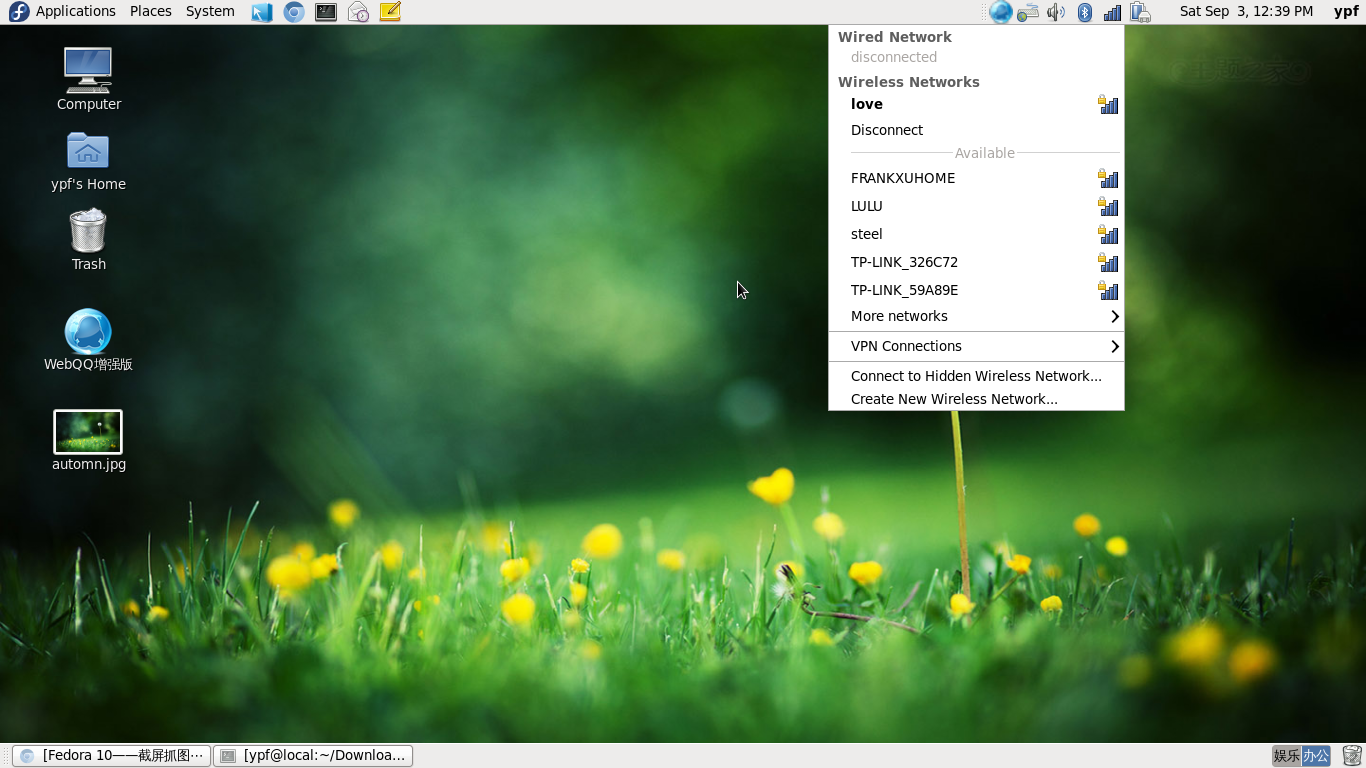Image resolution: width=1366 pixels, height=768 pixels.
Task: Choose Create New Wireless Network
Action: 953,398
